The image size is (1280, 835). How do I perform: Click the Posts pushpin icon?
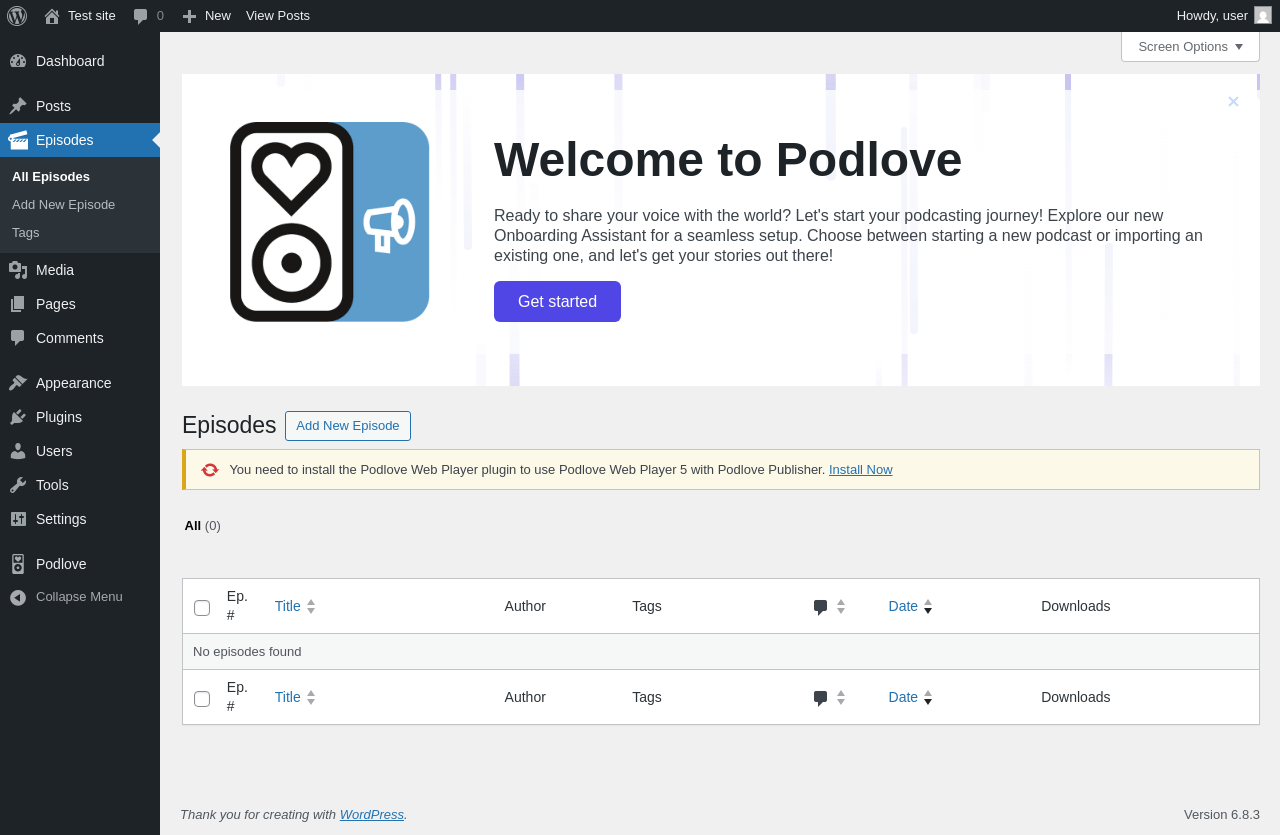coord(18,106)
